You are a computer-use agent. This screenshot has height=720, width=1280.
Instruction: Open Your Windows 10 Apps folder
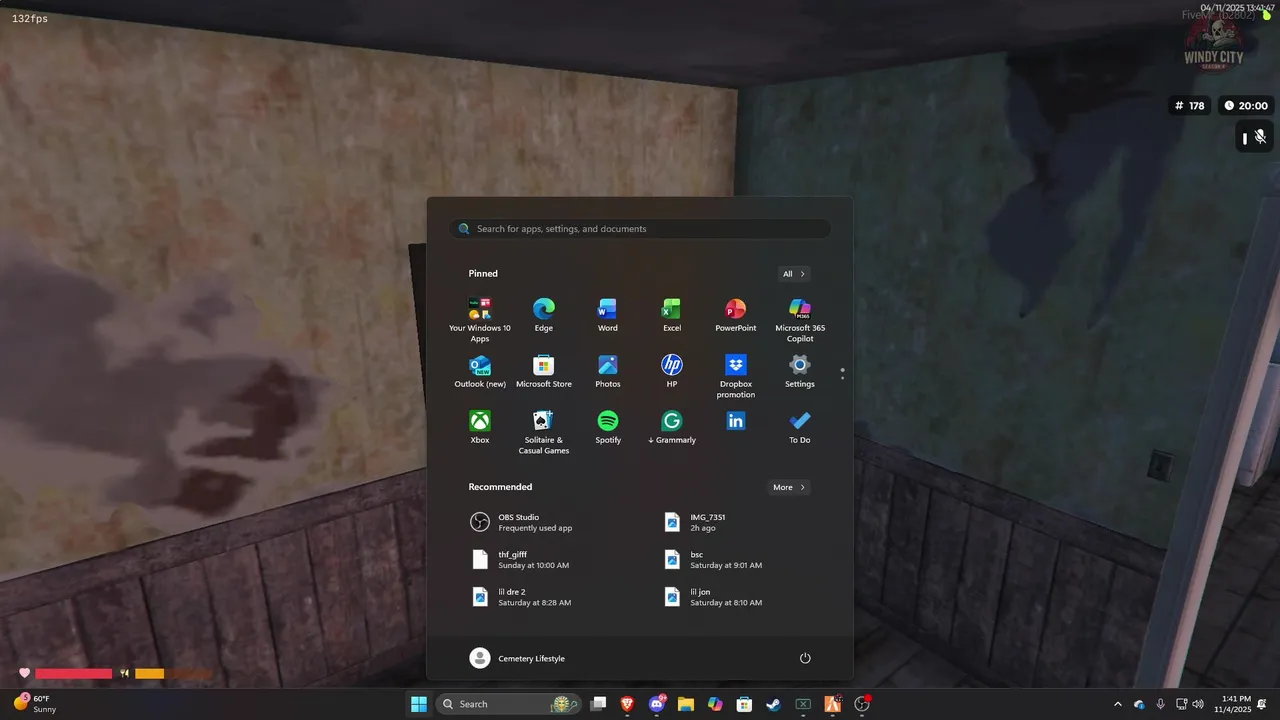point(480,320)
